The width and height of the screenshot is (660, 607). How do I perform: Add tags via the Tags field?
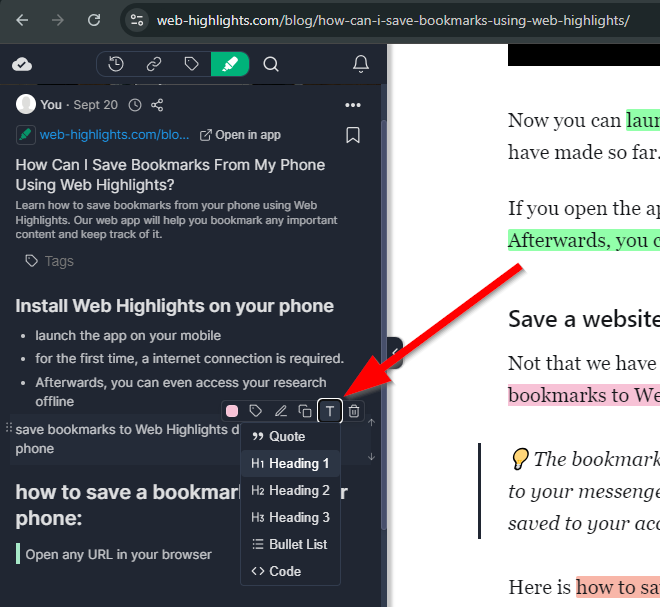(x=50, y=261)
